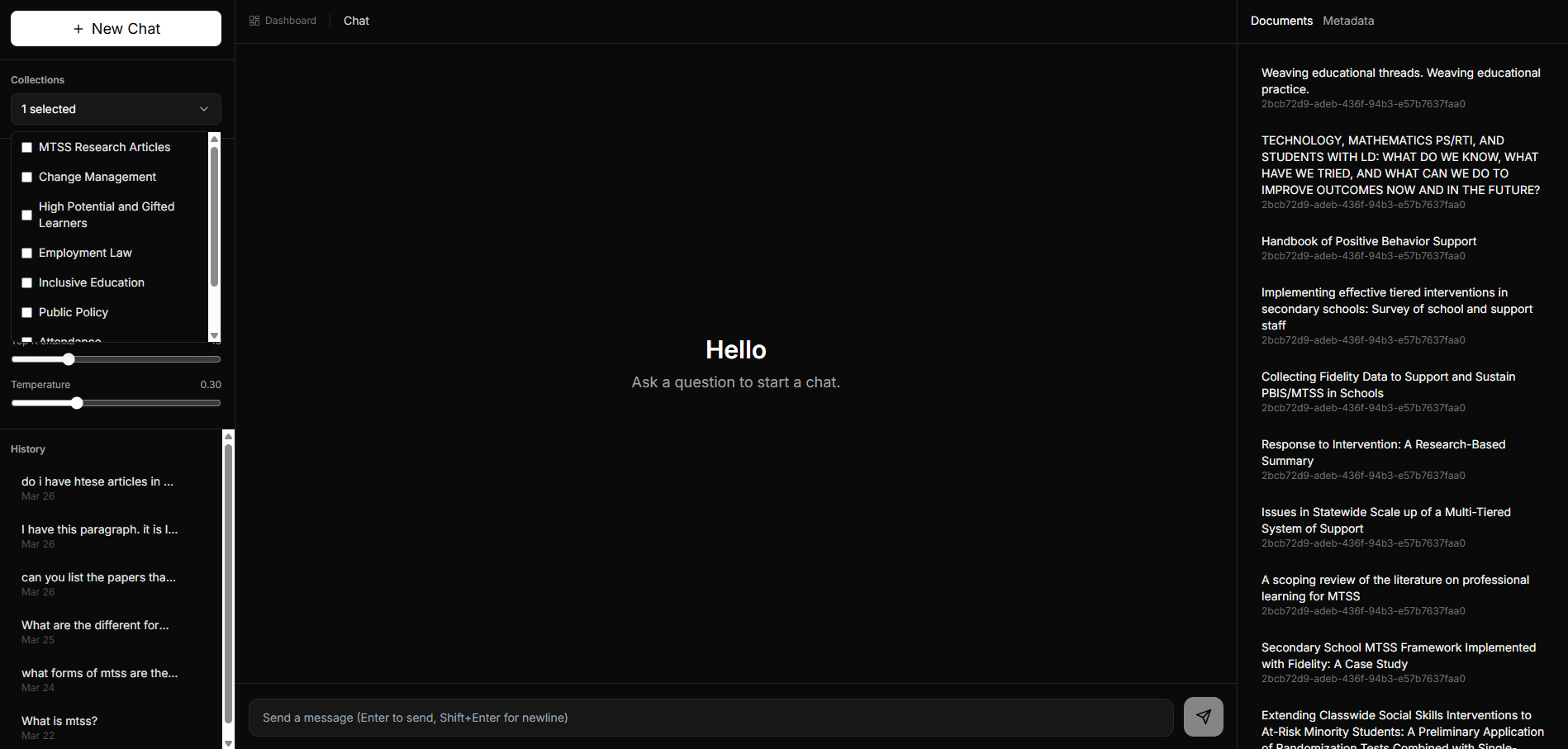
Task: Click the Collections label
Action: pos(37,80)
